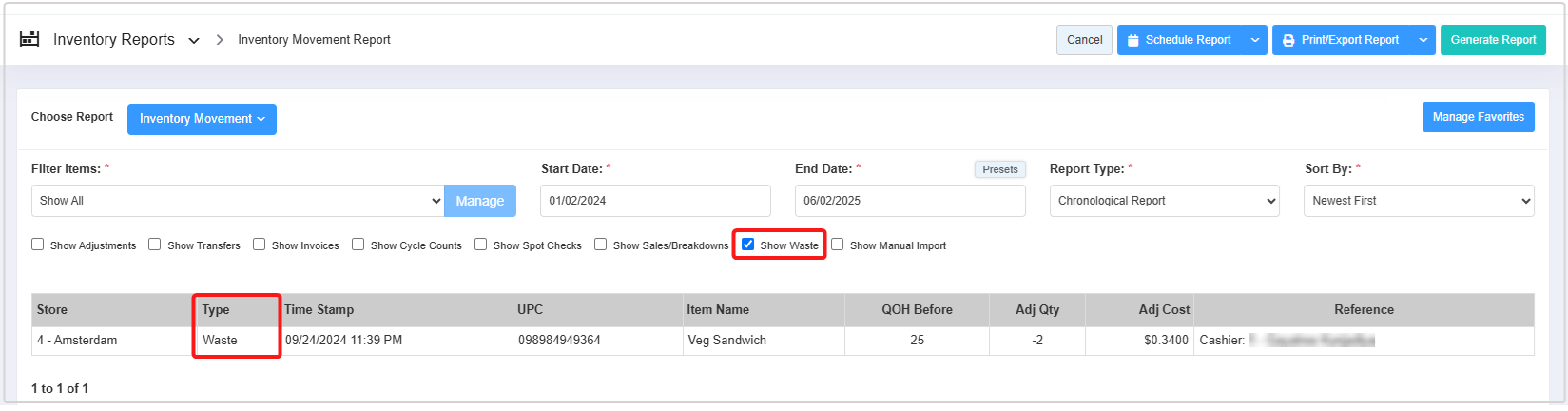Check the Show Manual Import option
This screenshot has width=1568, height=411.
coord(838,245)
